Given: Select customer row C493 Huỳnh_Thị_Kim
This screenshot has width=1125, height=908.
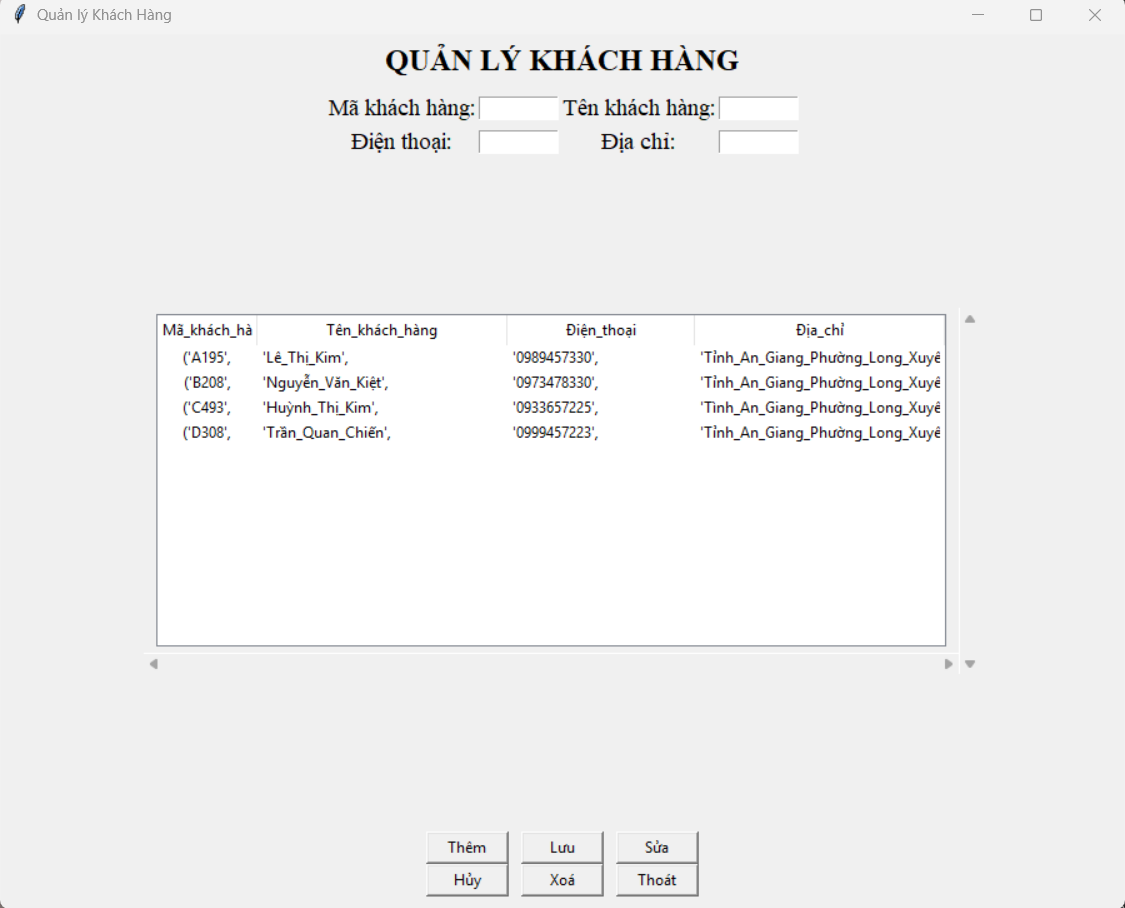Looking at the screenshot, I should click(x=551, y=407).
